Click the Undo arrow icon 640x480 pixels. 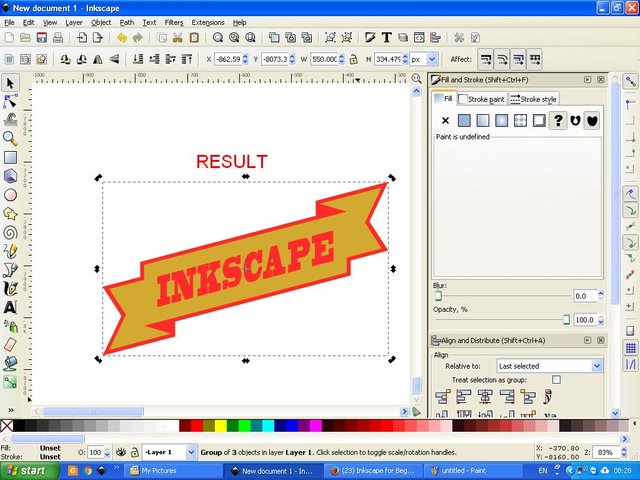[x=121, y=38]
